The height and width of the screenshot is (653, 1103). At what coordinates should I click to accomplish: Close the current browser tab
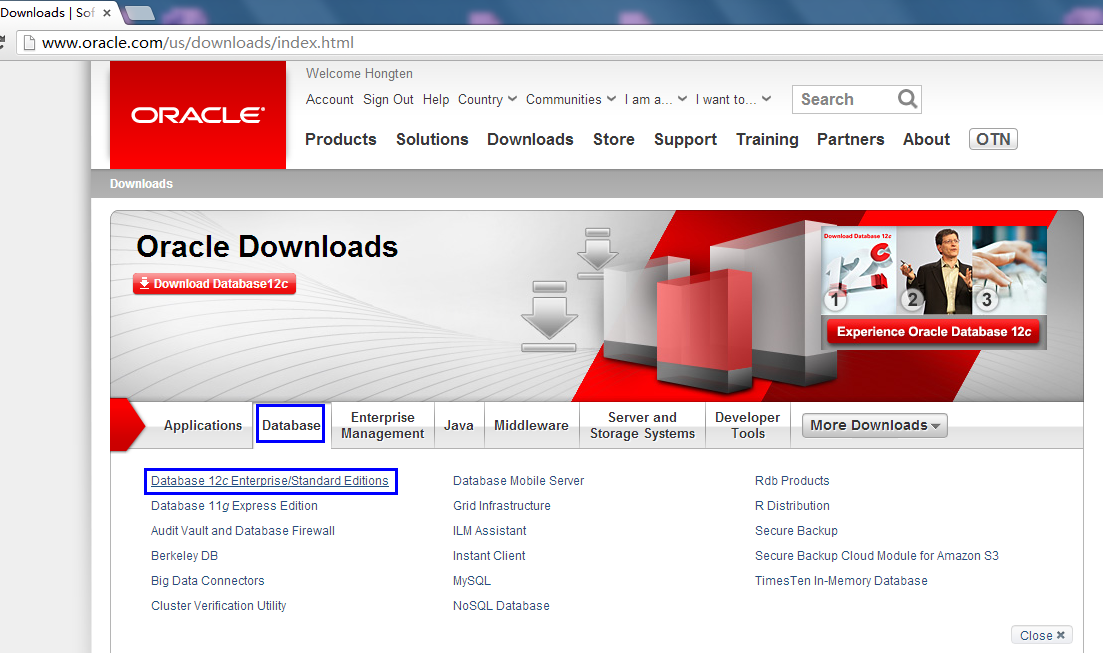tap(107, 13)
